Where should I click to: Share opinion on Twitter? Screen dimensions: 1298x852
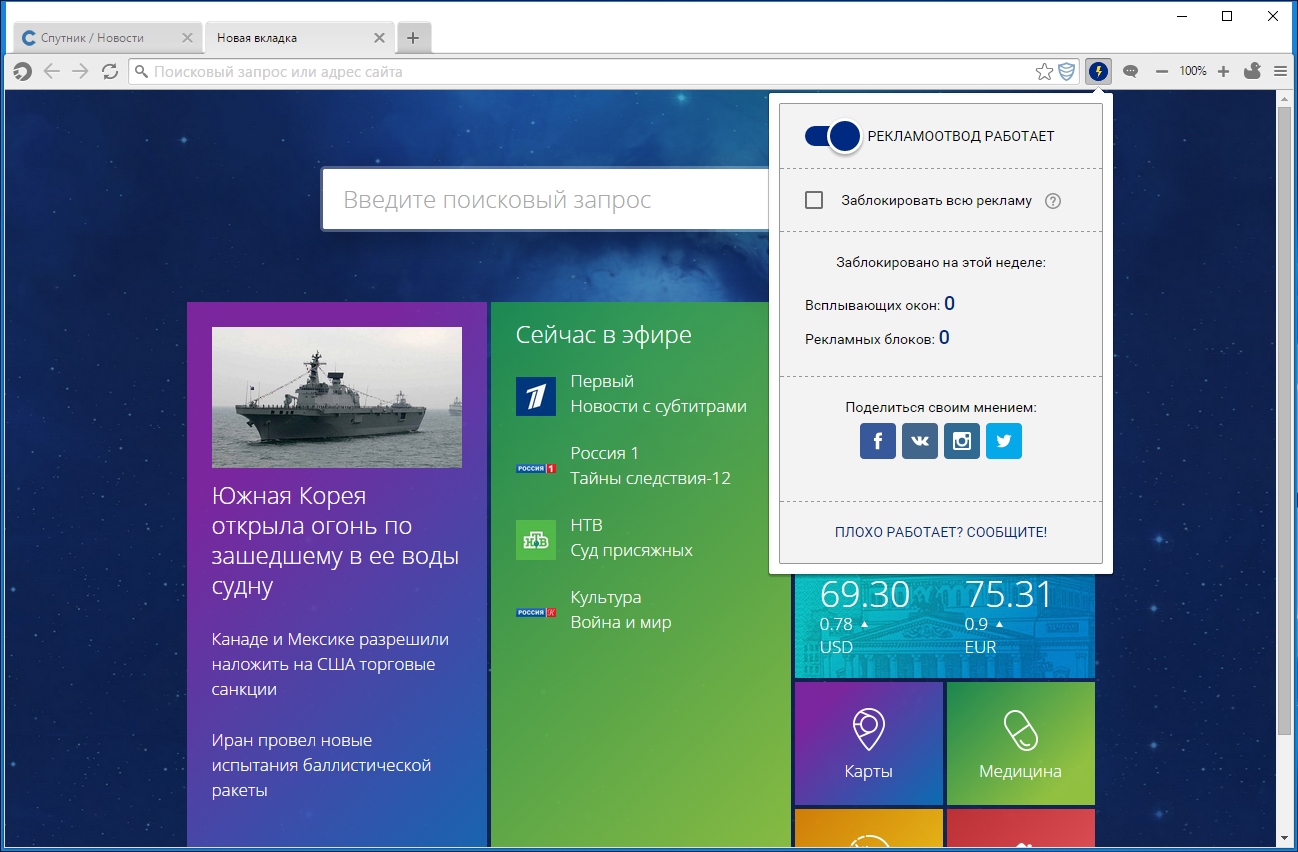pyautogui.click(x=1004, y=441)
